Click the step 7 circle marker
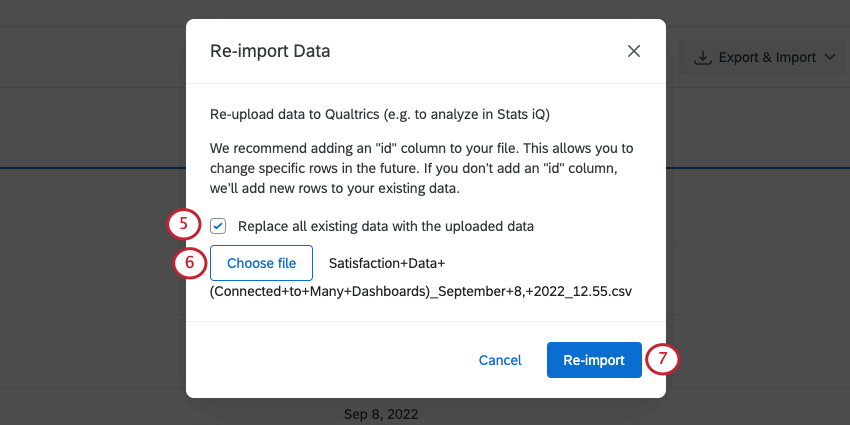 tap(662, 360)
